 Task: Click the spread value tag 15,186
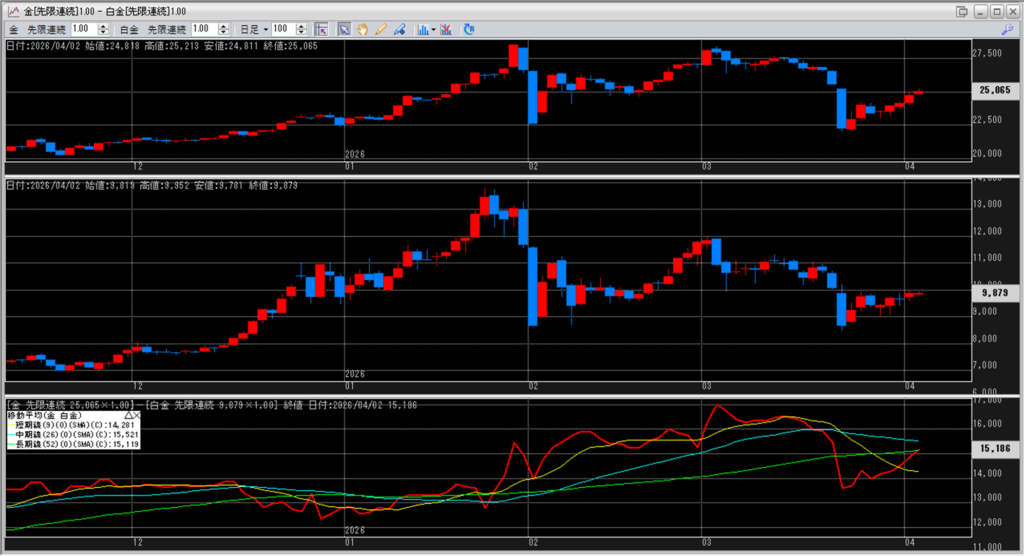995,449
